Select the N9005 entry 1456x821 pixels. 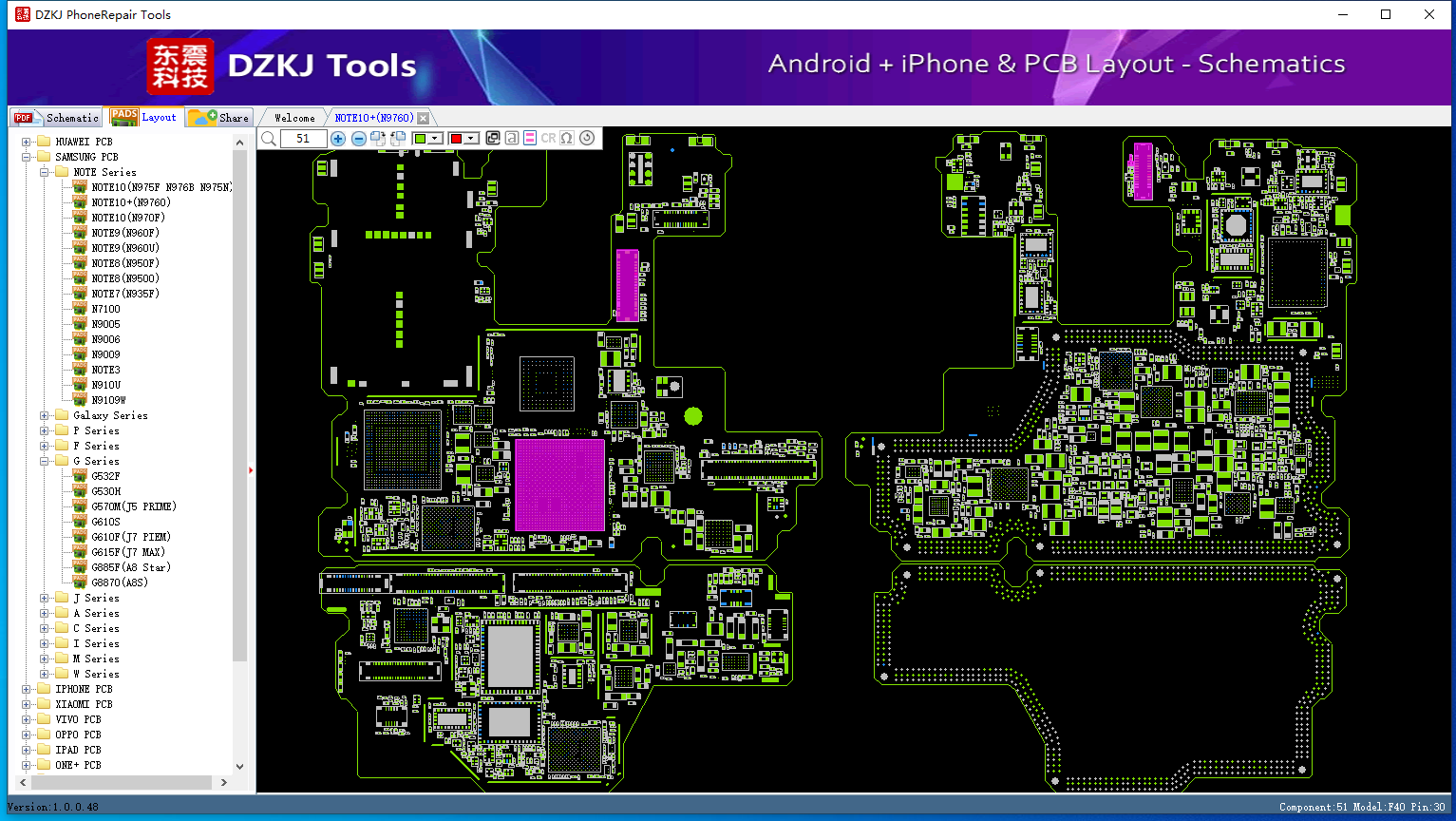(105, 324)
